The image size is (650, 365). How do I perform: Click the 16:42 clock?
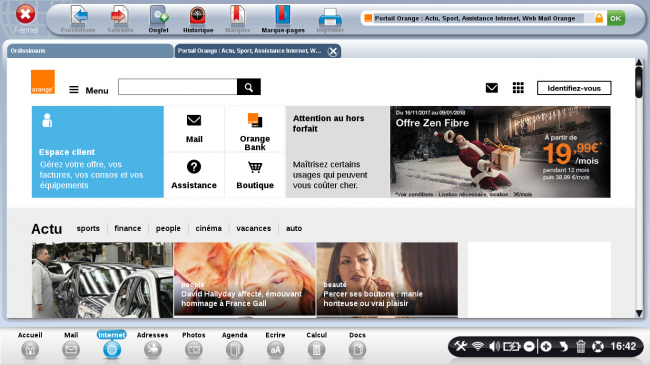623,346
